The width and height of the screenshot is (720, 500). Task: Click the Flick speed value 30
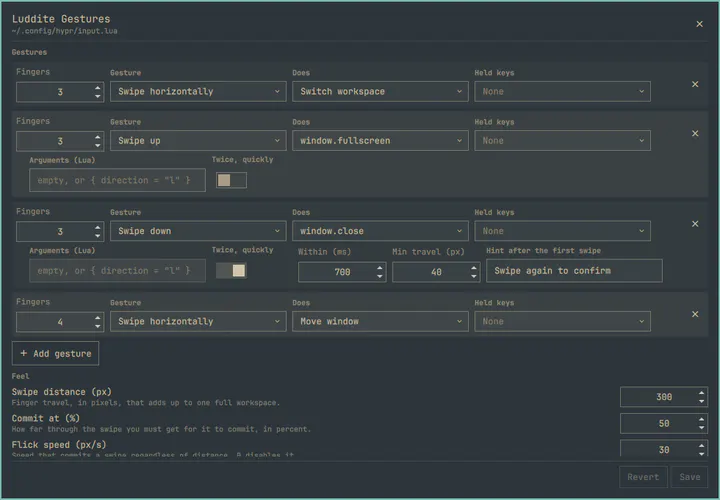664,449
